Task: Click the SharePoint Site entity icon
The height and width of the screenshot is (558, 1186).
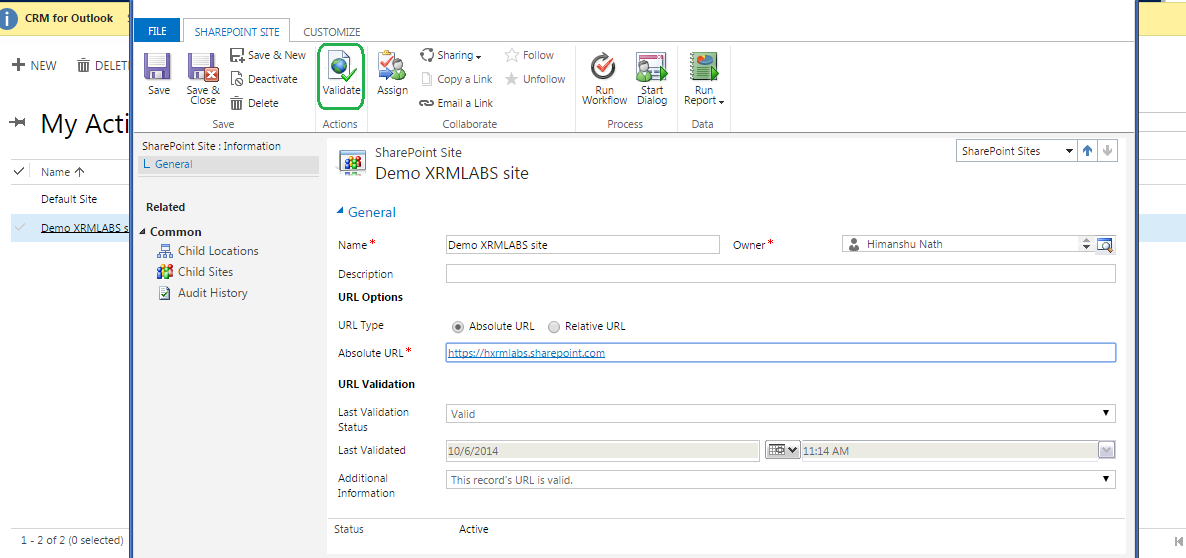Action: point(353,163)
